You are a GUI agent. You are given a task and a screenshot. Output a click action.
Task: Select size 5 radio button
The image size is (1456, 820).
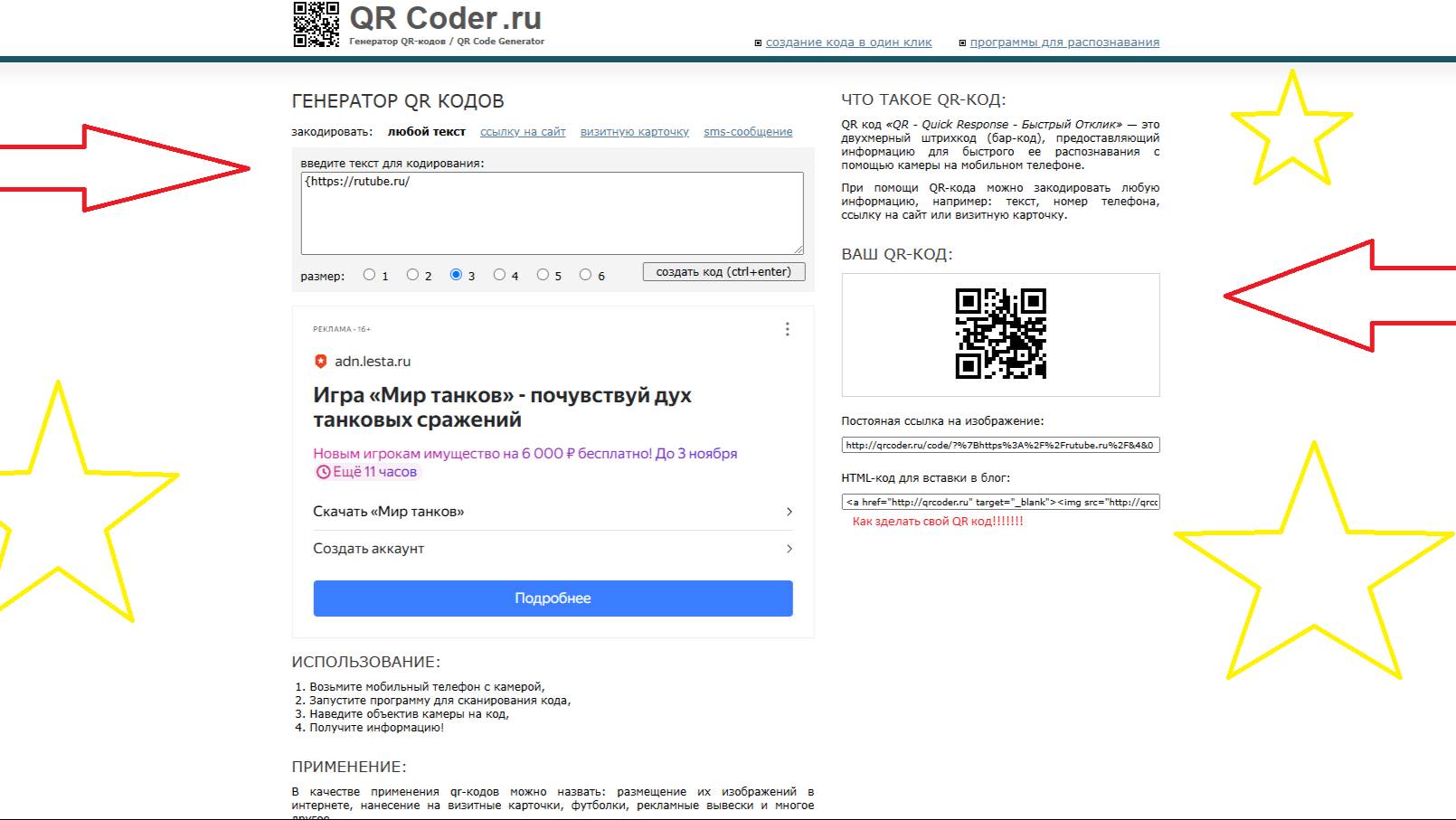tap(543, 275)
